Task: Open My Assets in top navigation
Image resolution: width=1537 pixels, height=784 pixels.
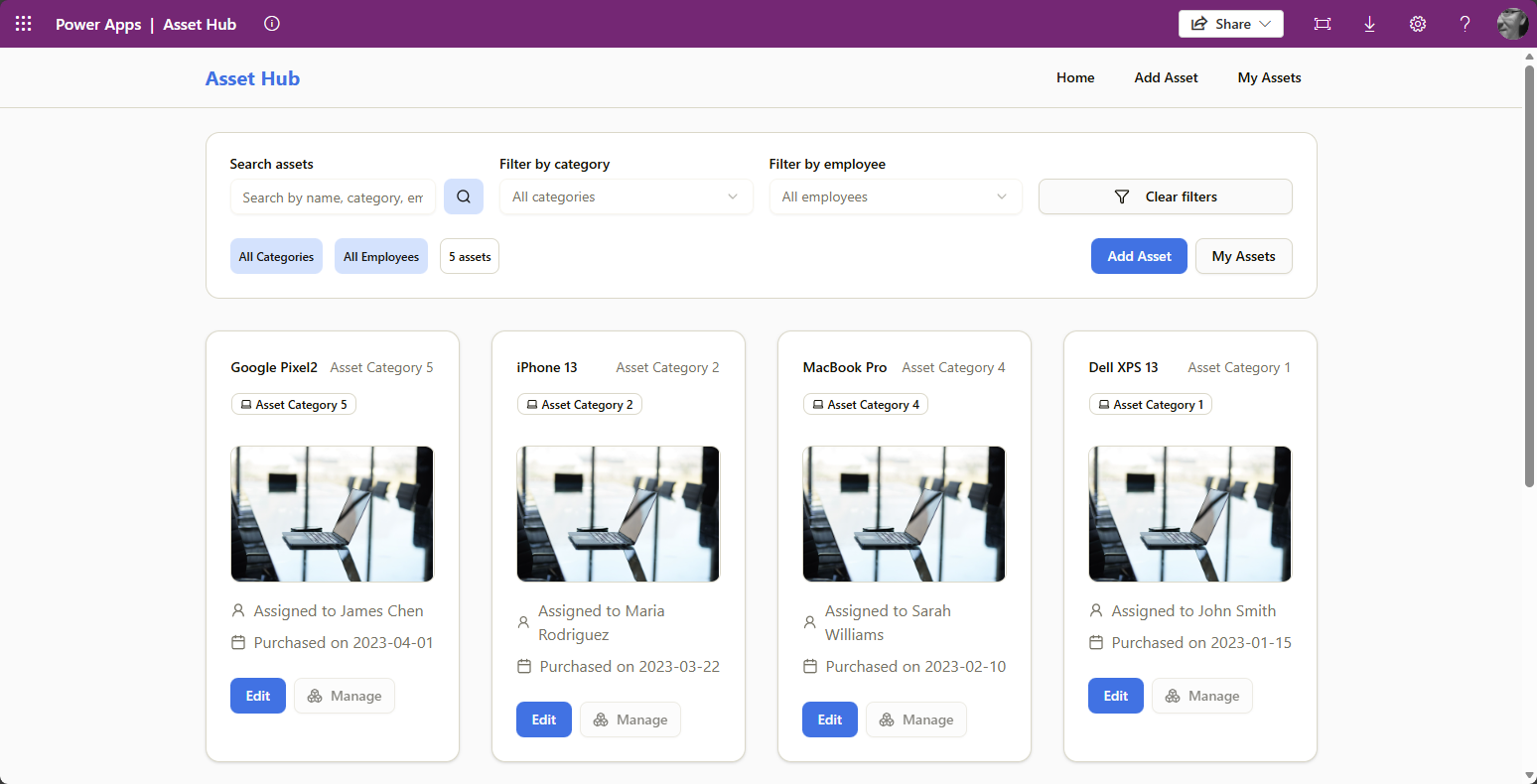Action: click(1269, 77)
